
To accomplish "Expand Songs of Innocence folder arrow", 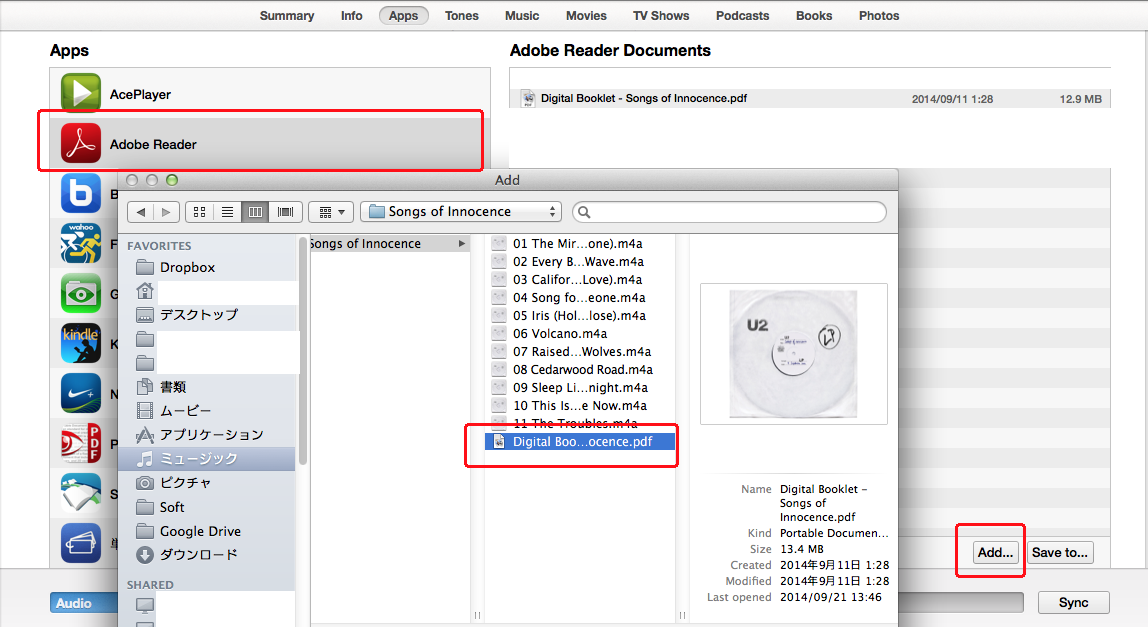I will point(462,243).
